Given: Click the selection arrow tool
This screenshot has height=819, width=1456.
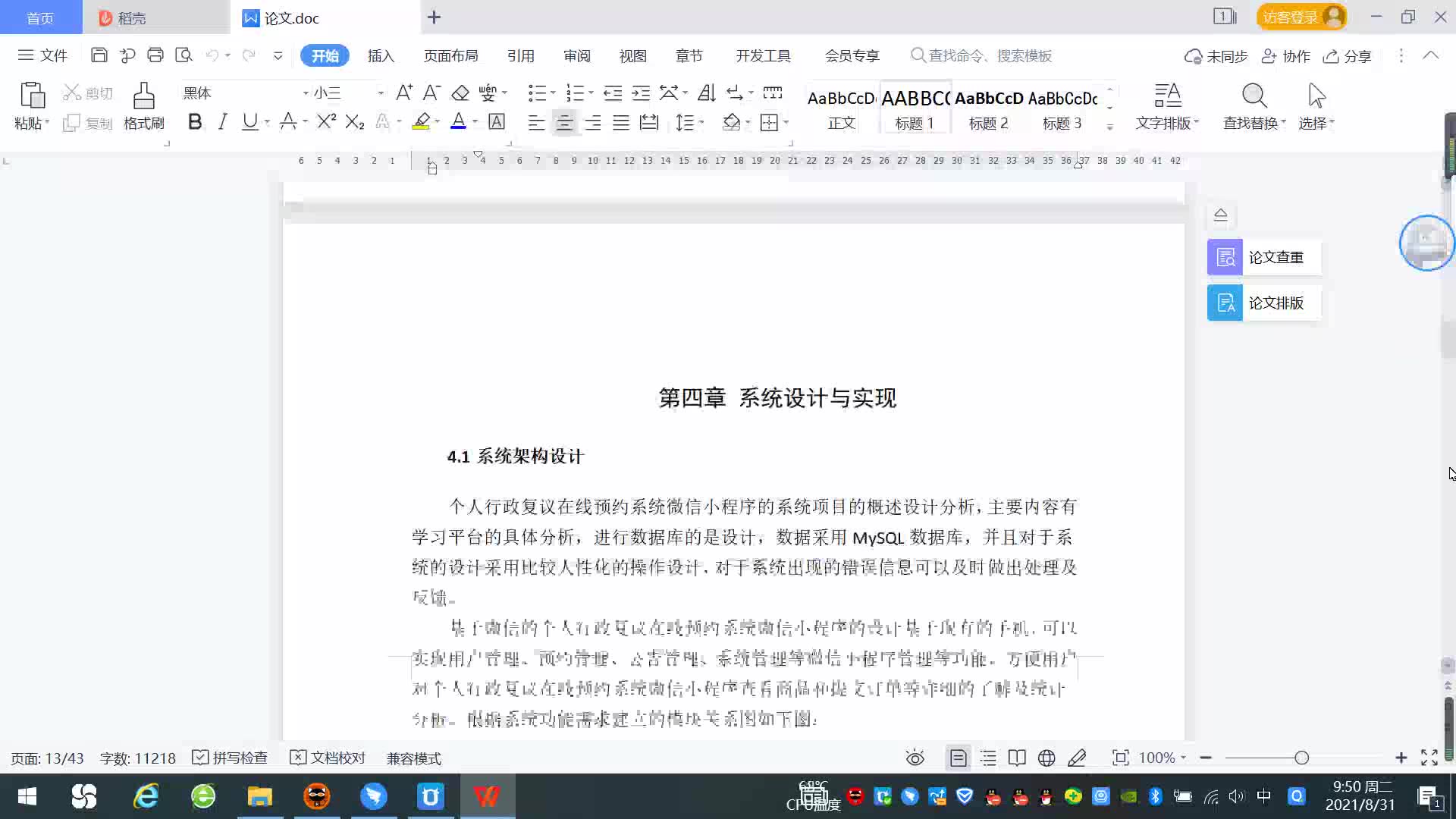Looking at the screenshot, I should point(1316,106).
